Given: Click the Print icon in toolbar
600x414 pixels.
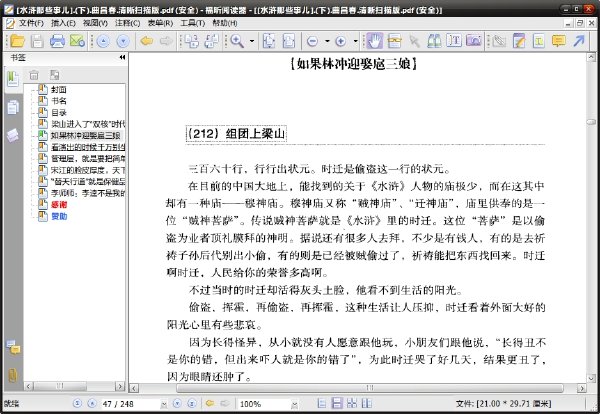Looking at the screenshot, I should (57, 41).
